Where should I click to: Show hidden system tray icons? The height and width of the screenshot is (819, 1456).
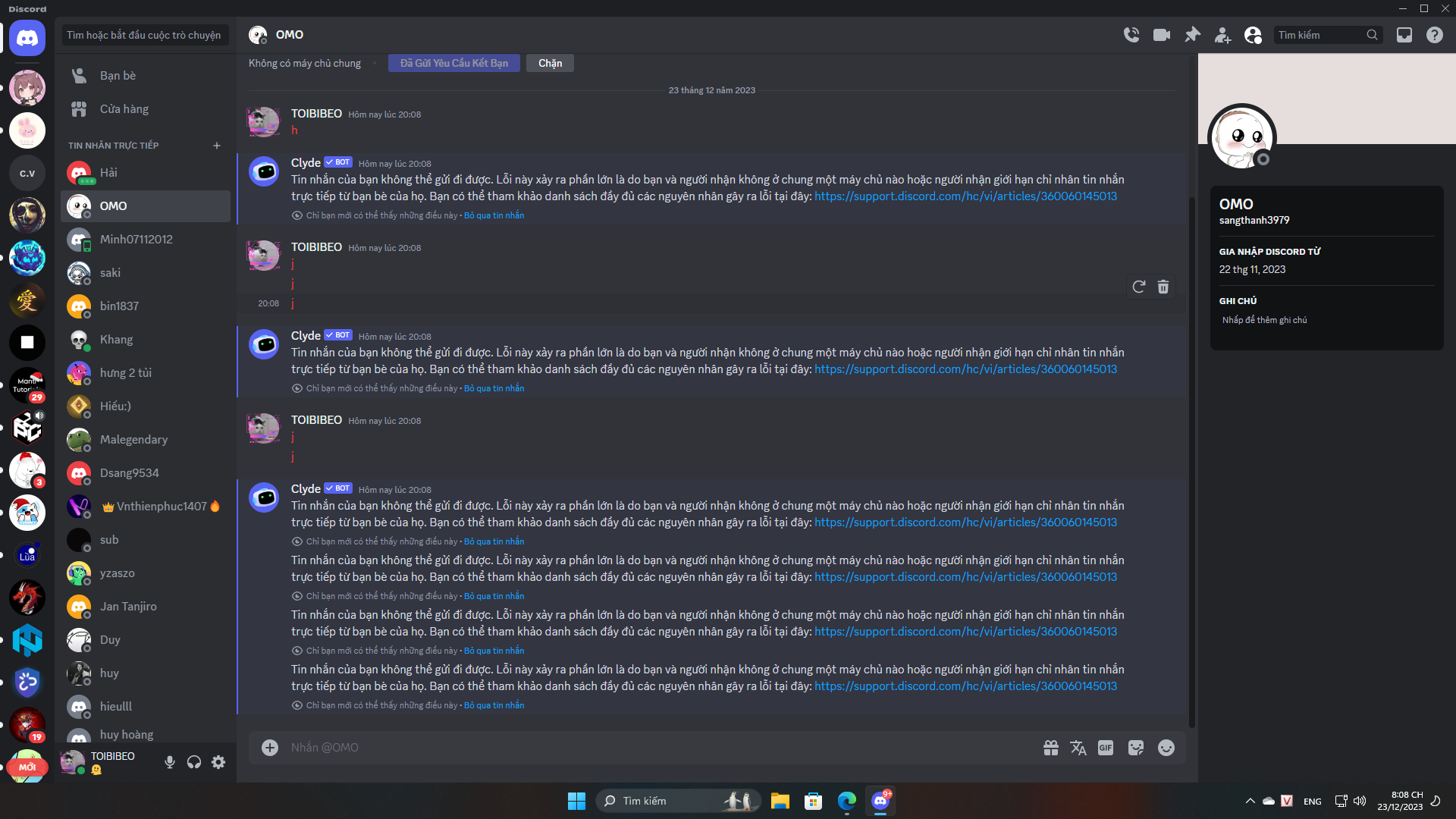(x=1250, y=801)
